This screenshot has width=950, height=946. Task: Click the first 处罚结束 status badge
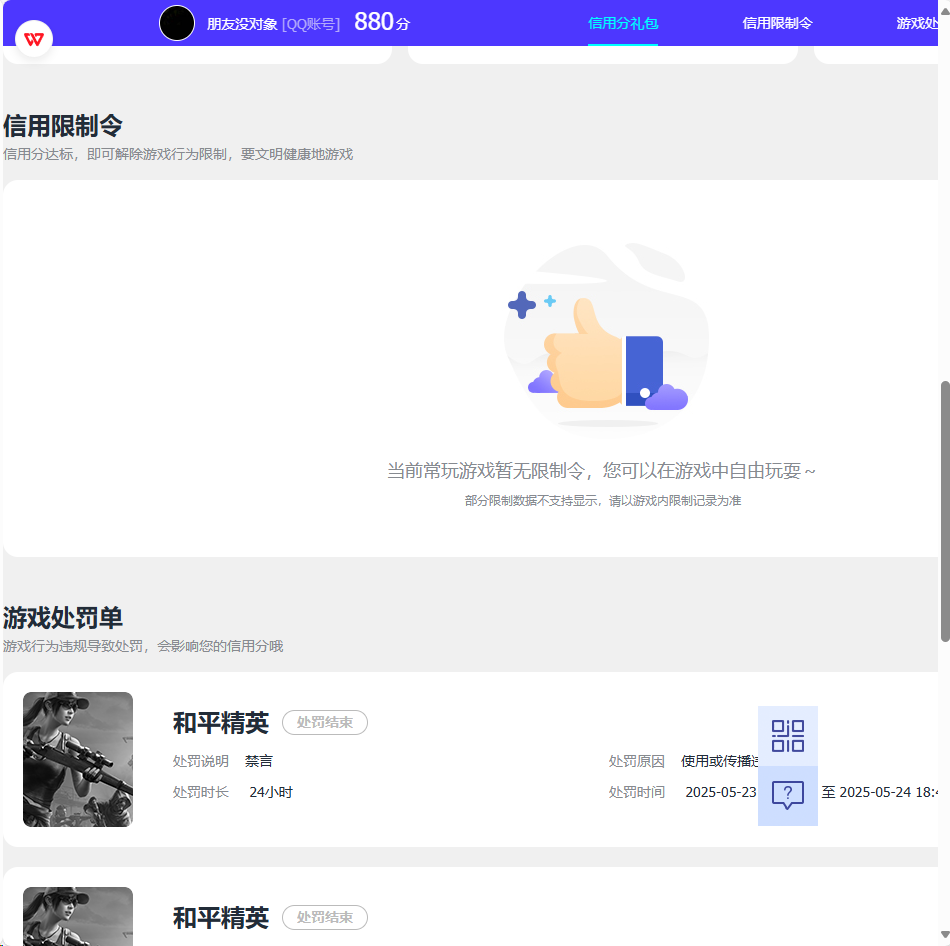[325, 722]
